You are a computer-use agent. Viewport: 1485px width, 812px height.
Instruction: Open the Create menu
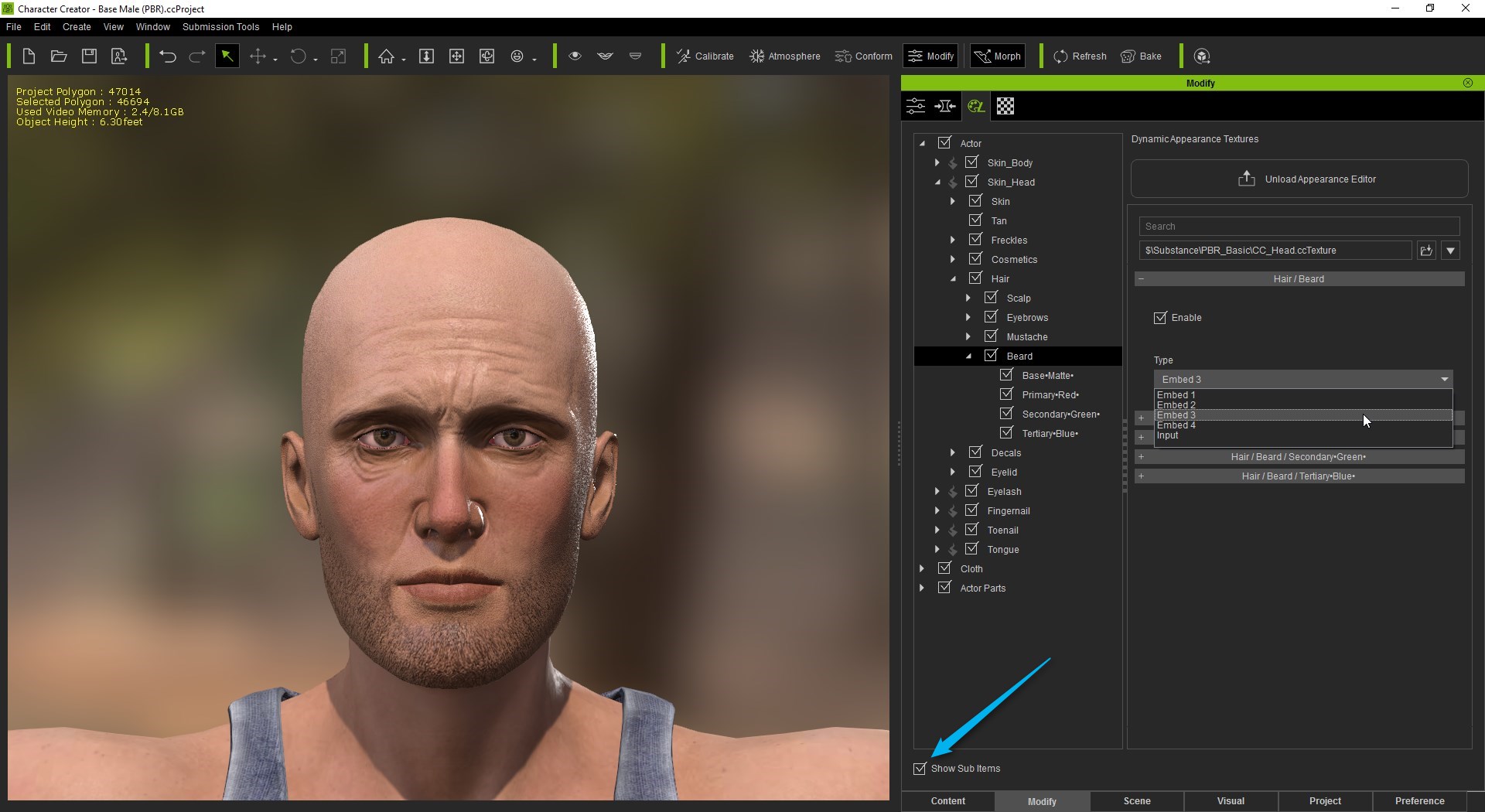point(77,26)
